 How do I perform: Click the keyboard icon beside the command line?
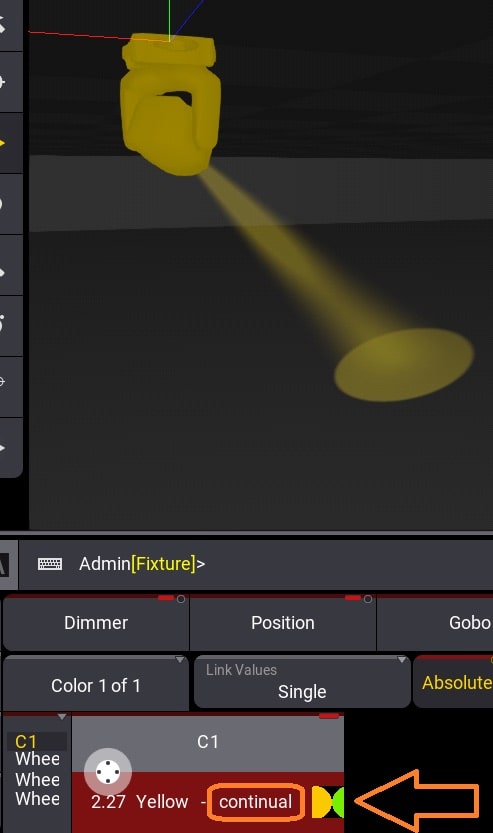50,564
